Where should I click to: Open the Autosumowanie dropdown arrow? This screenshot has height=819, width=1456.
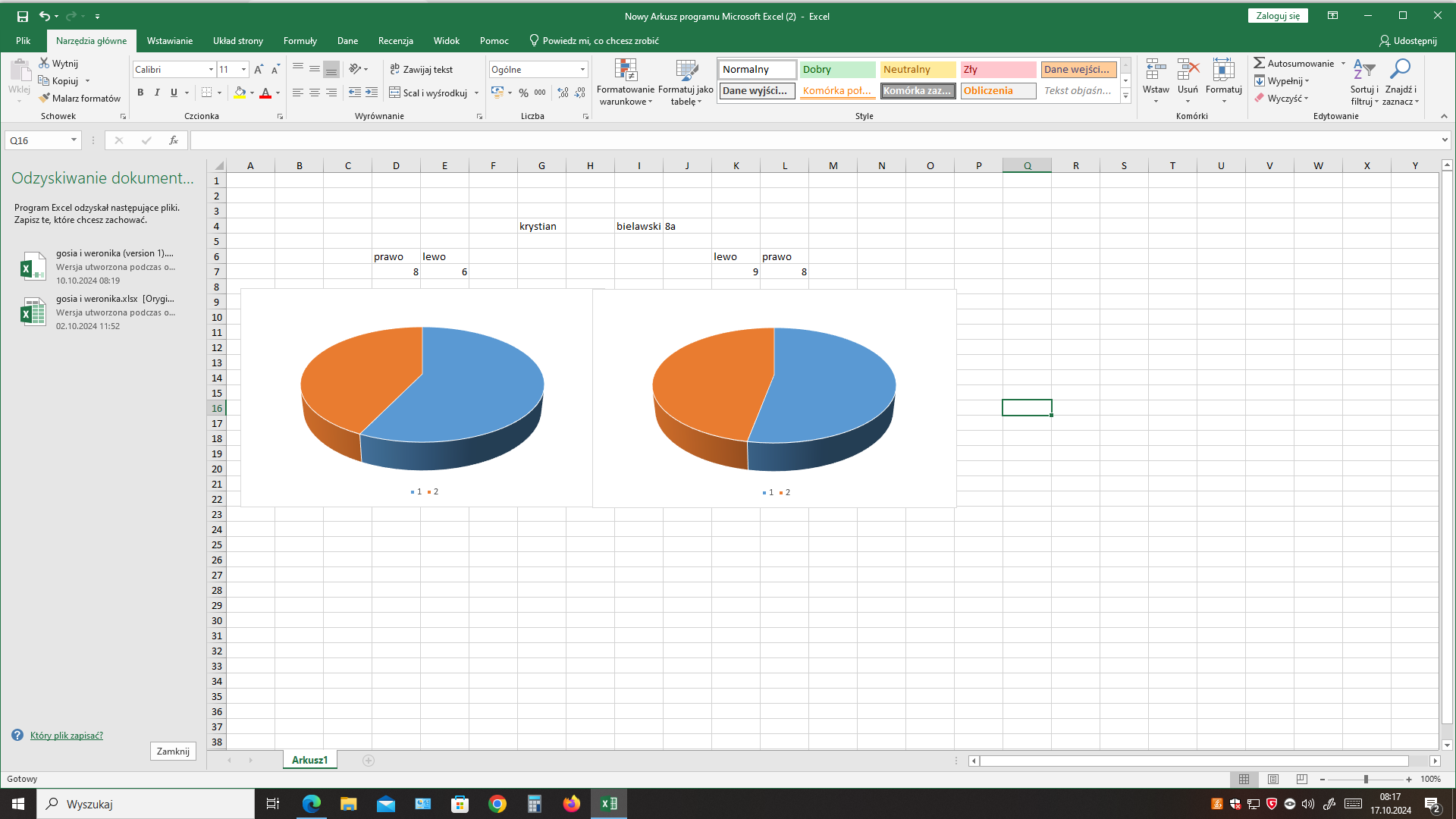pos(1343,63)
